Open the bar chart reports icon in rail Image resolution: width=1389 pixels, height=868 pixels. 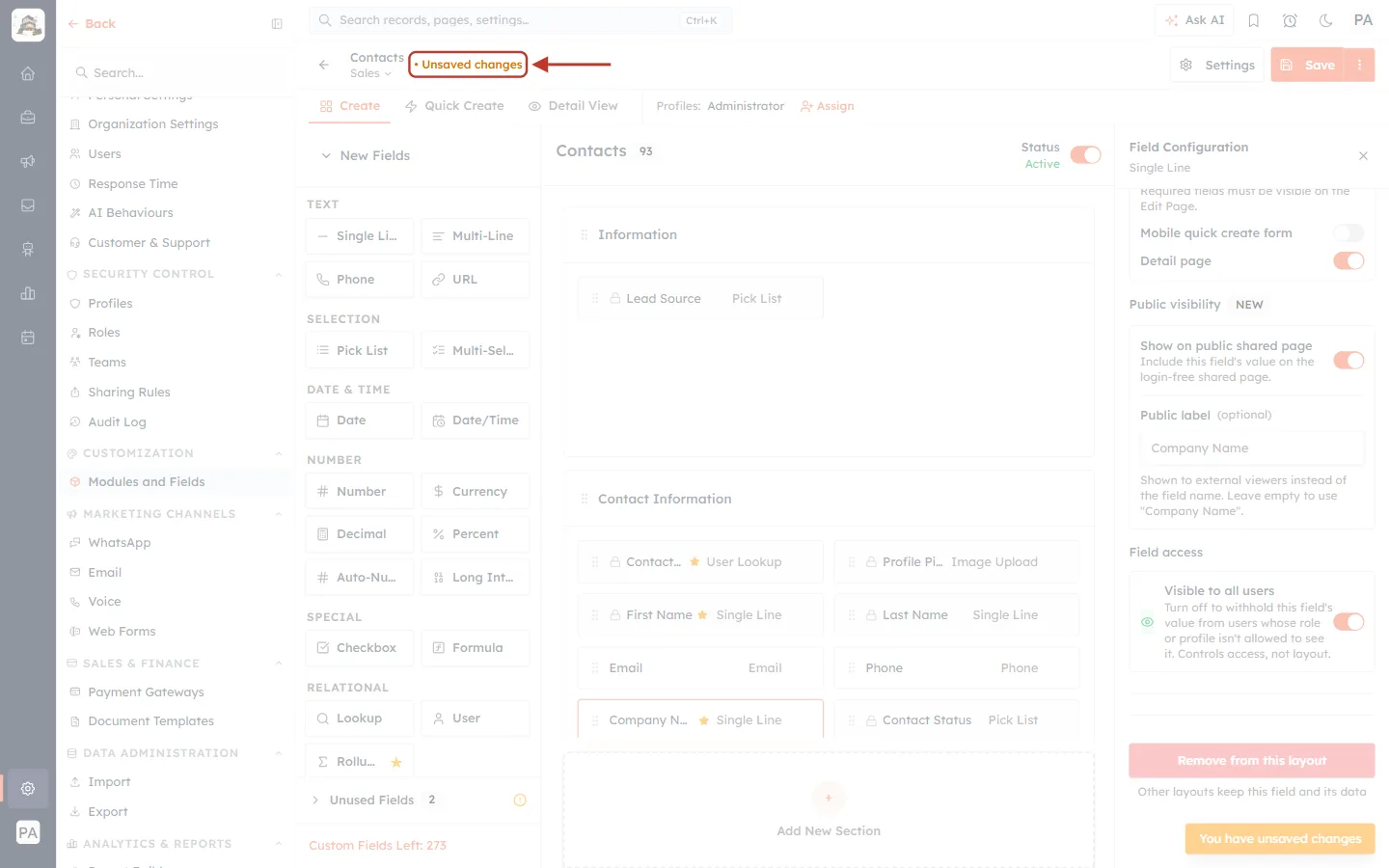(x=28, y=293)
